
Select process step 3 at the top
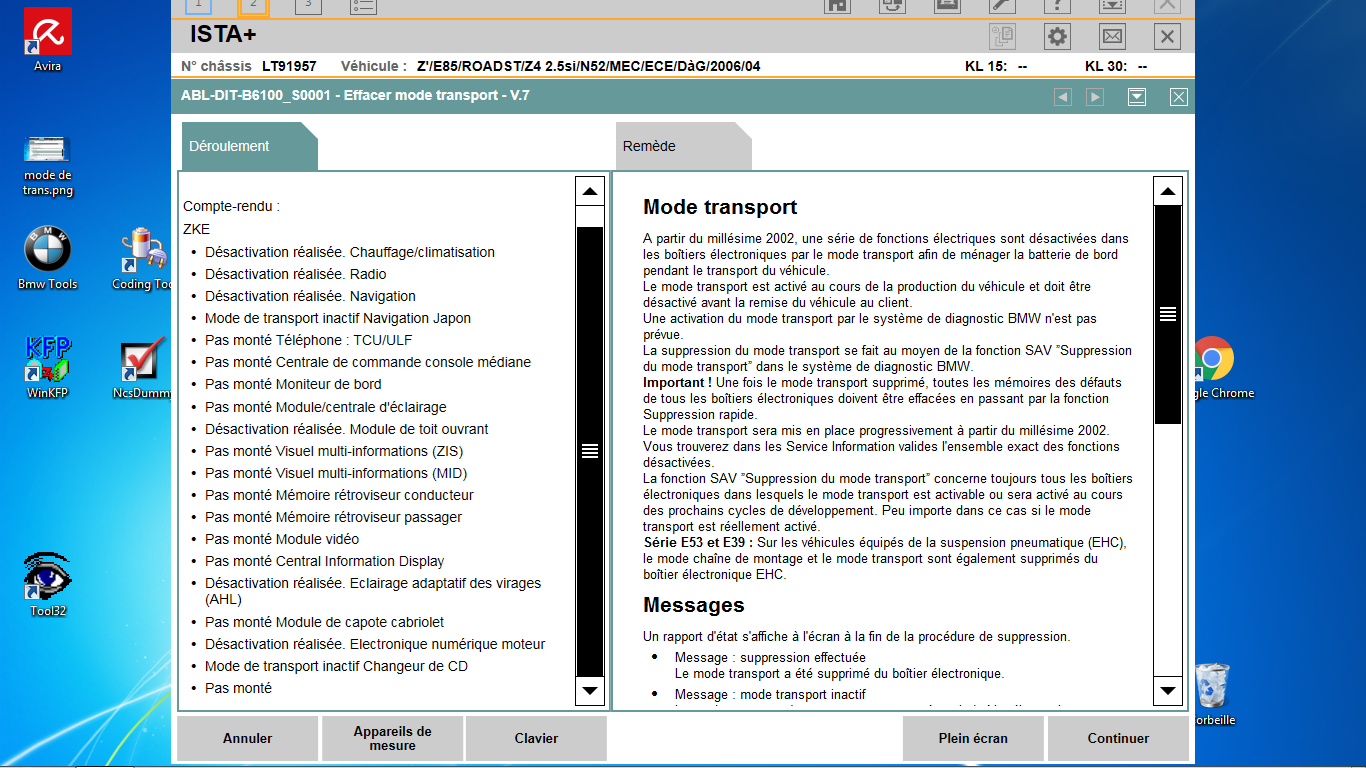(x=308, y=6)
